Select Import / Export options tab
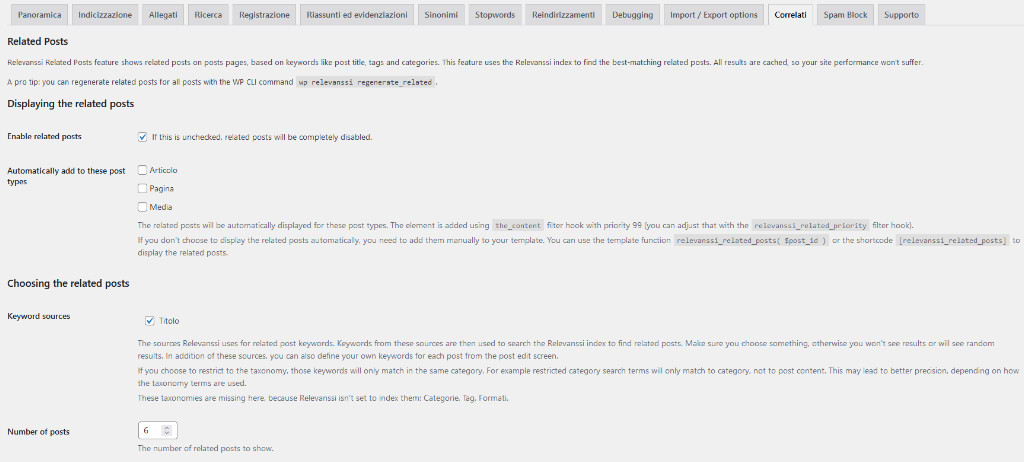Image resolution: width=1024 pixels, height=462 pixels. (713, 14)
